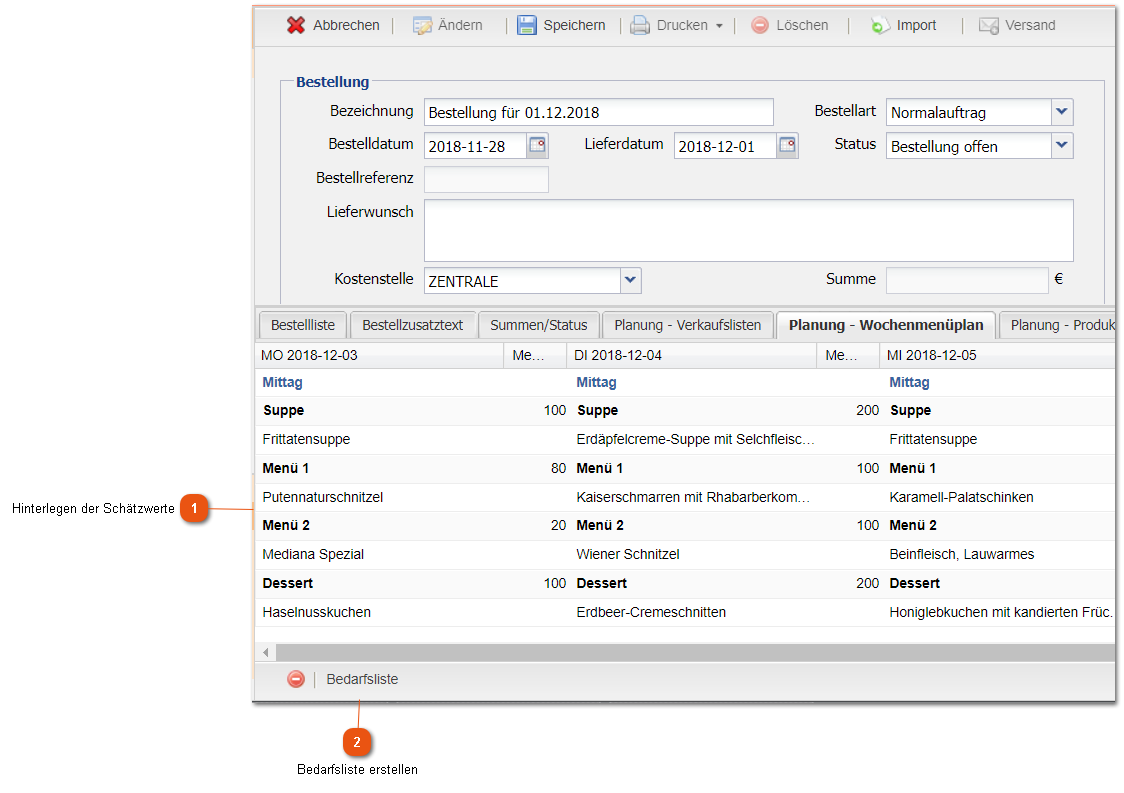The image size is (1124, 793).
Task: Select the Wiener Schnitzel entry
Action: point(628,554)
